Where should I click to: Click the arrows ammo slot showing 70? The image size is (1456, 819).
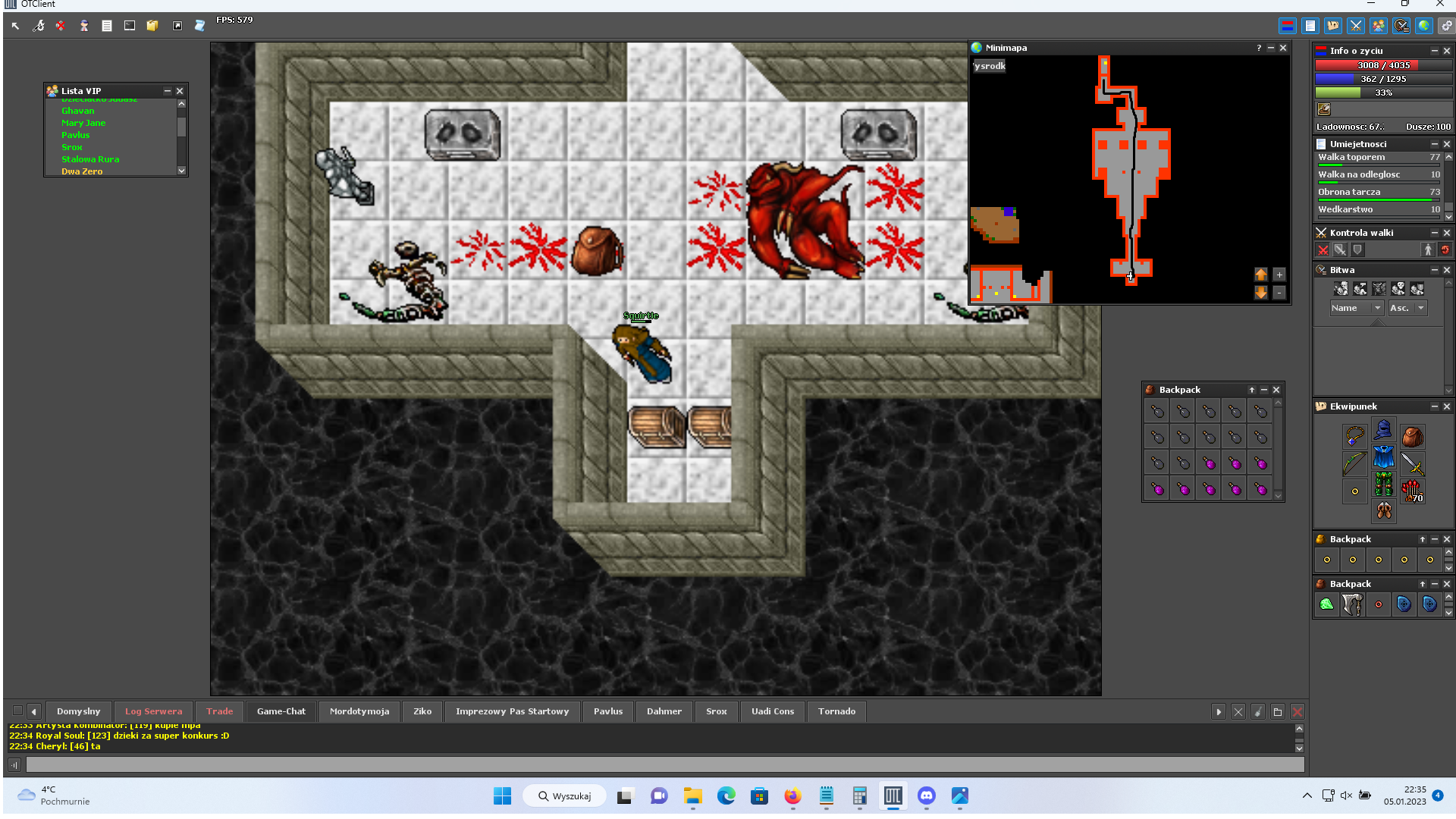point(1412,491)
